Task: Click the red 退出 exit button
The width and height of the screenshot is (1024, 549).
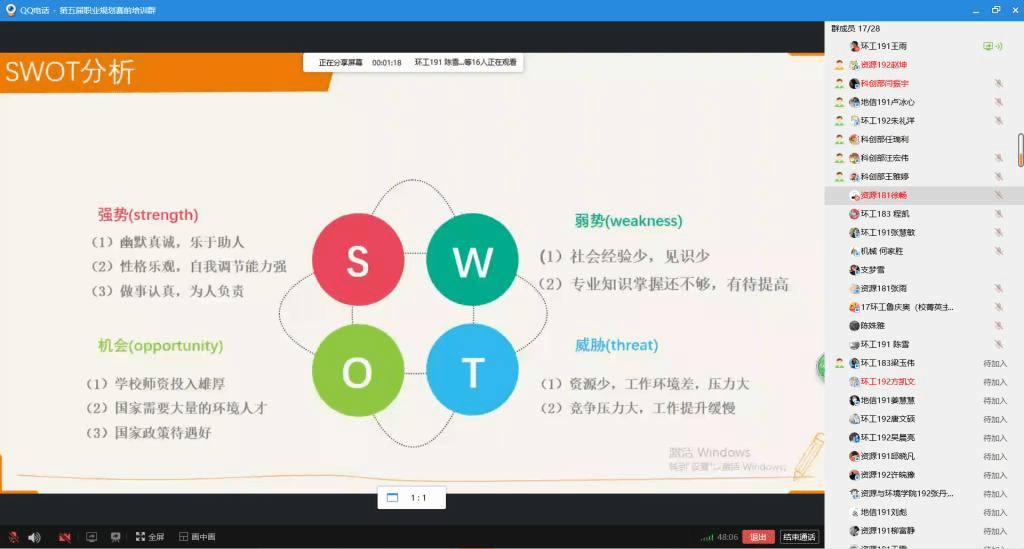Action: [x=758, y=537]
